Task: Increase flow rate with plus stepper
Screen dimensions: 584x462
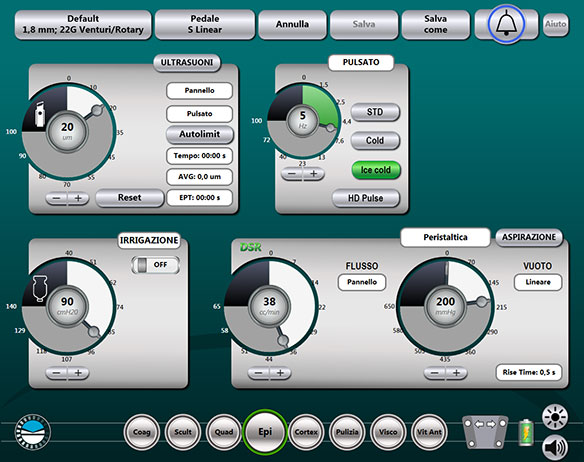Action: coord(280,373)
